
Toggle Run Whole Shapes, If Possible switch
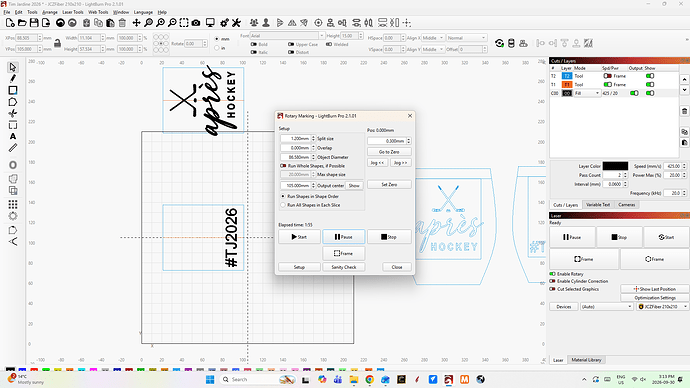coord(283,166)
